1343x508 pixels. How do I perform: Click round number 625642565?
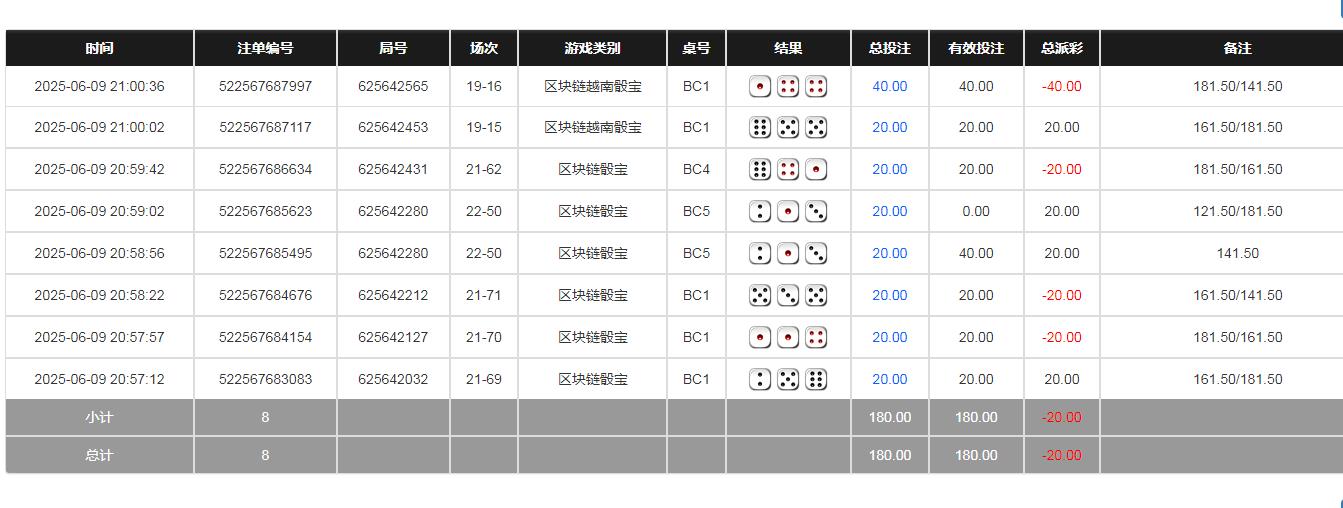click(393, 87)
